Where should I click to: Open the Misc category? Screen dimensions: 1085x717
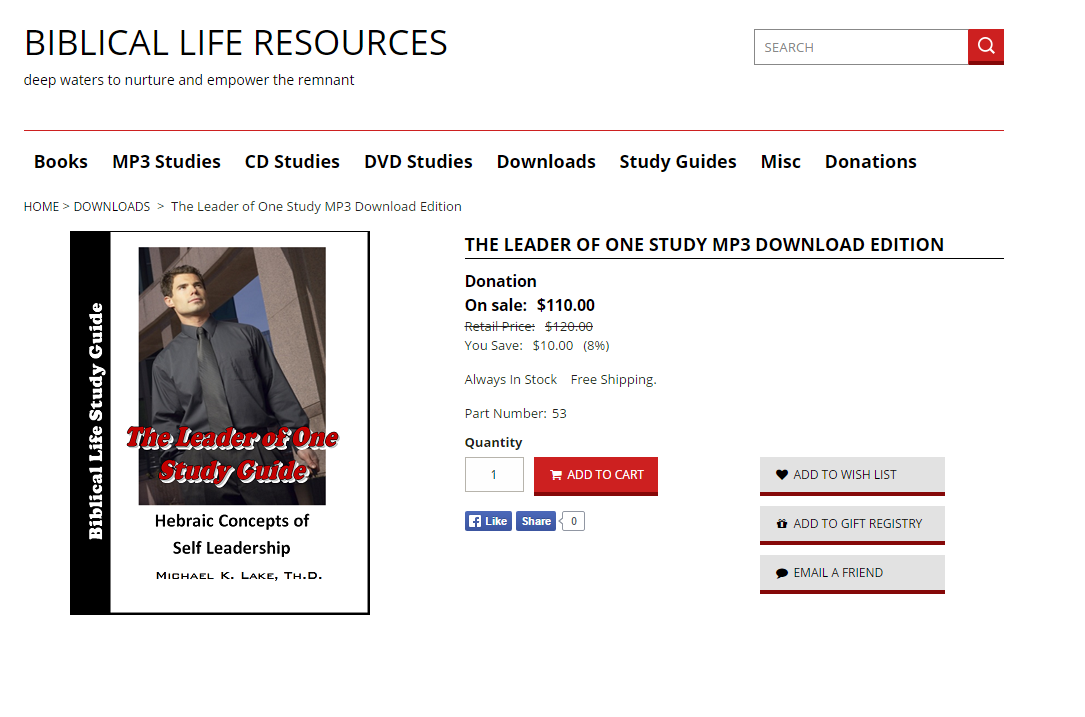point(780,162)
